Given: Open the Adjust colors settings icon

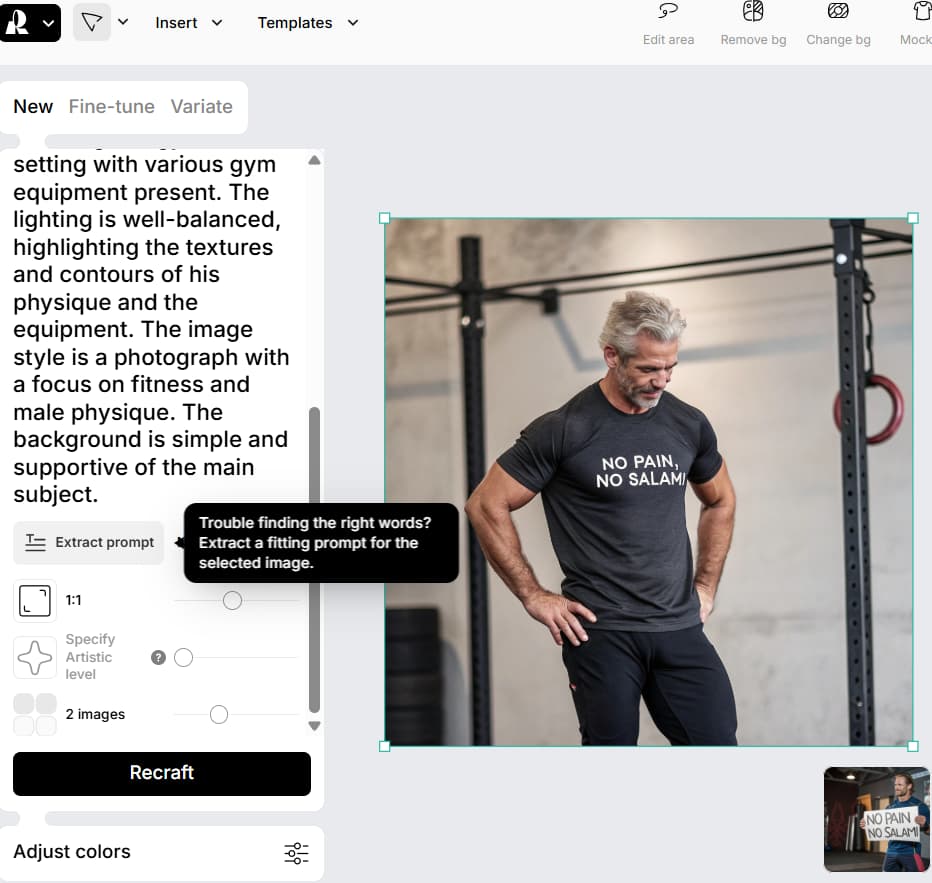Looking at the screenshot, I should [x=296, y=853].
